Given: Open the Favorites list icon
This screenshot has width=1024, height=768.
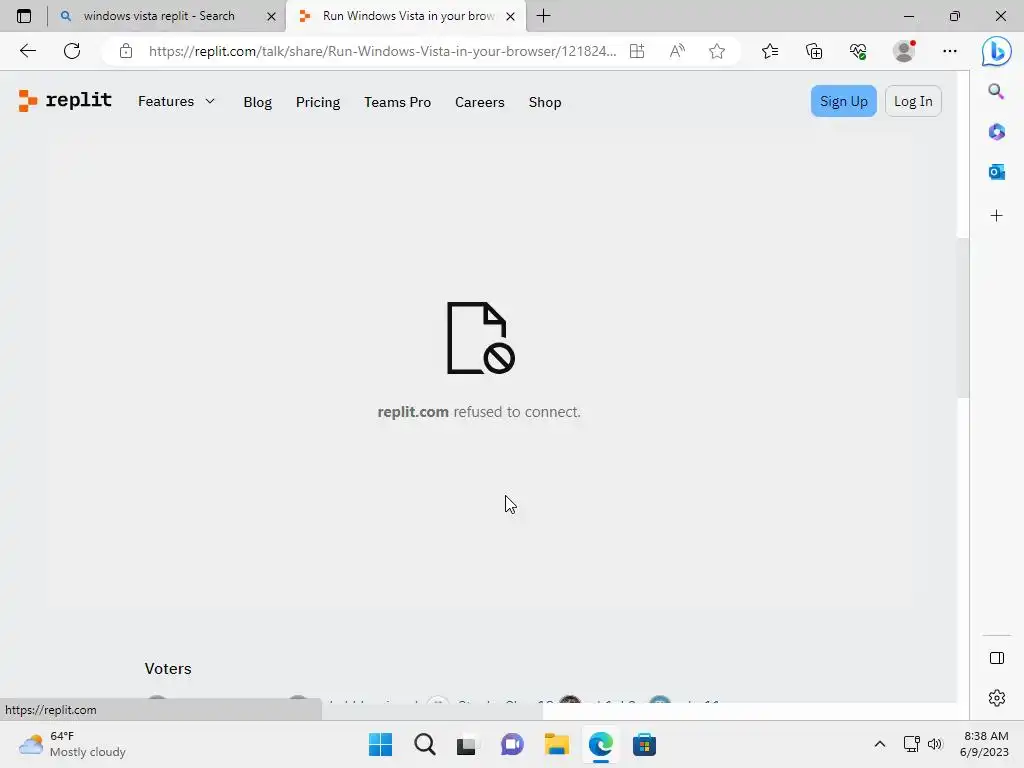Looking at the screenshot, I should tap(770, 51).
